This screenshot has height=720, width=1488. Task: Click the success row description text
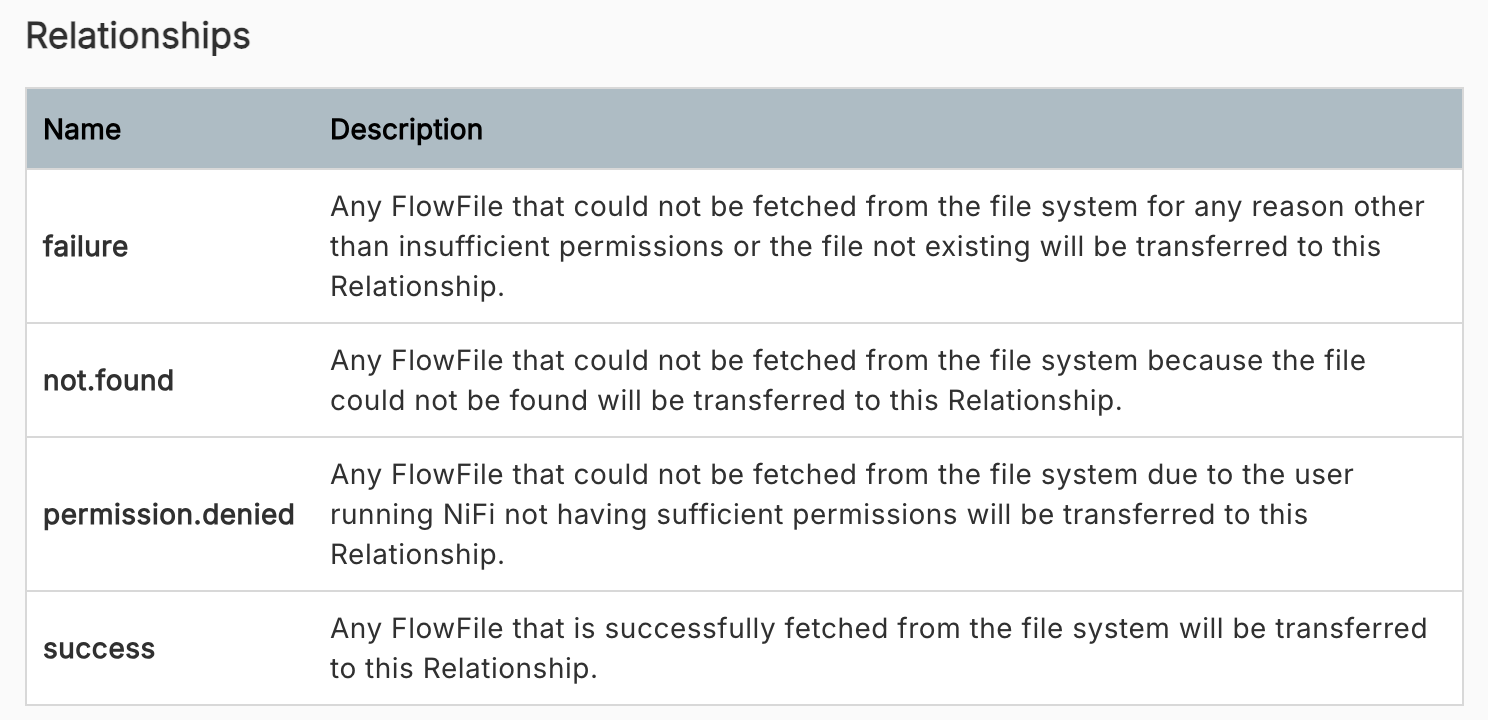[876, 648]
